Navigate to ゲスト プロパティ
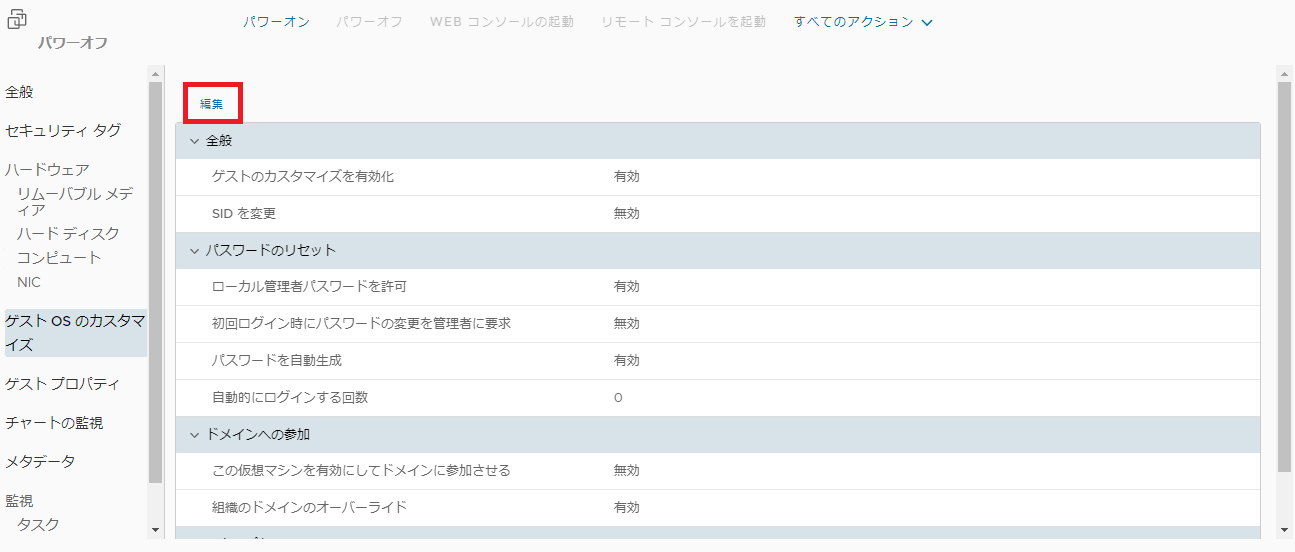Image resolution: width=1295 pixels, height=552 pixels. point(62,384)
